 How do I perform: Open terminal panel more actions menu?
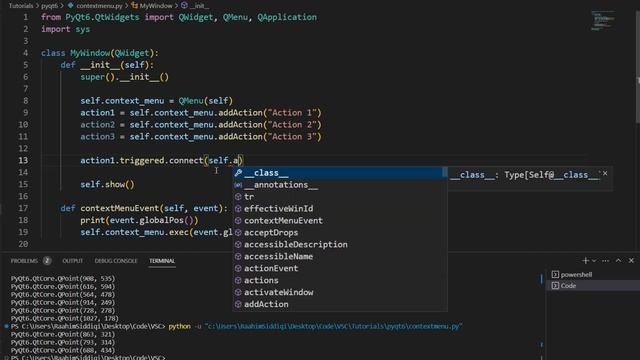tap(605, 260)
